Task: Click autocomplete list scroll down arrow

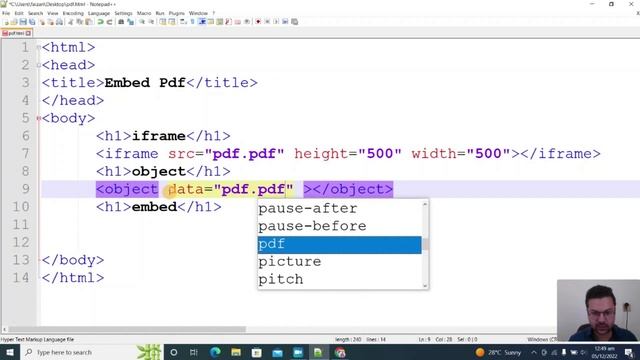Action: click(x=425, y=286)
